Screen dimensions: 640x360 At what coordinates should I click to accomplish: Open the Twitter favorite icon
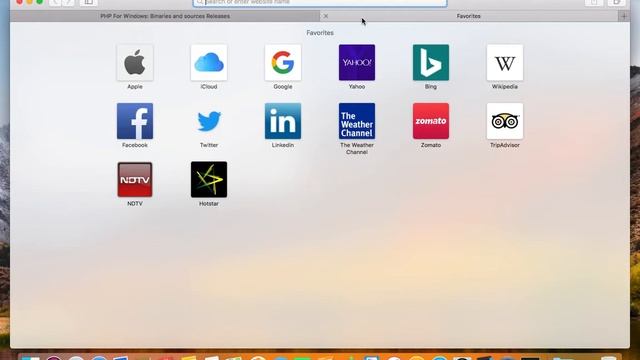click(x=209, y=121)
